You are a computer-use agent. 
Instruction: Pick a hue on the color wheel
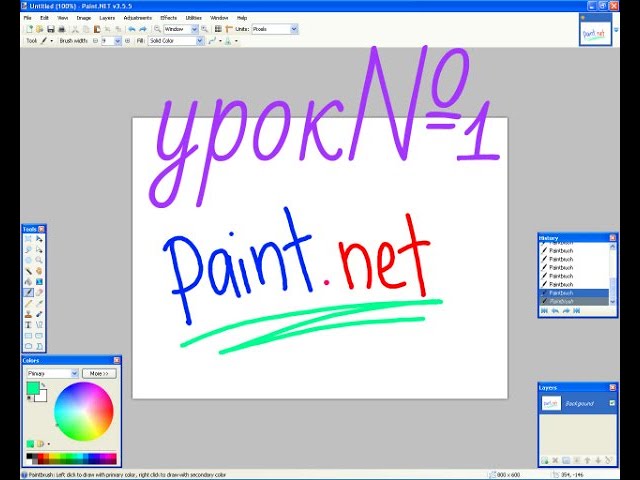click(x=84, y=411)
